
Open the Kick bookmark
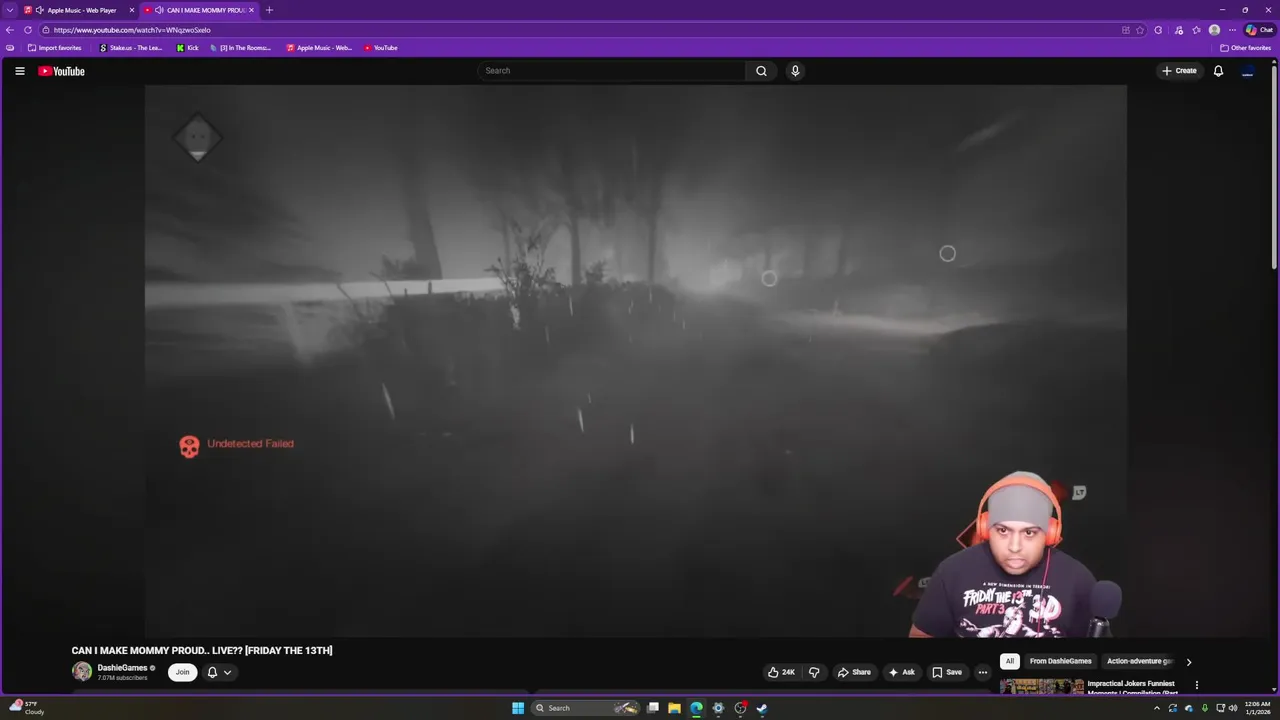187,48
